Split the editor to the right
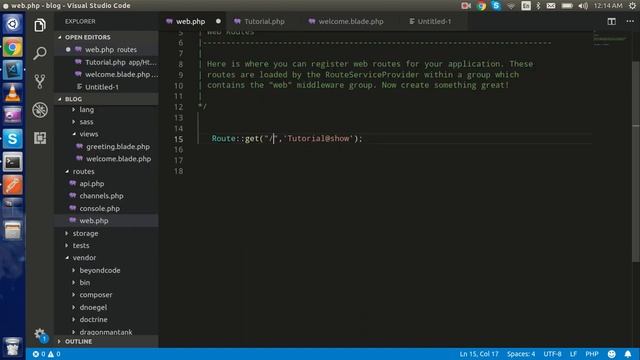Screen dimensions: 640x360 click(611, 21)
